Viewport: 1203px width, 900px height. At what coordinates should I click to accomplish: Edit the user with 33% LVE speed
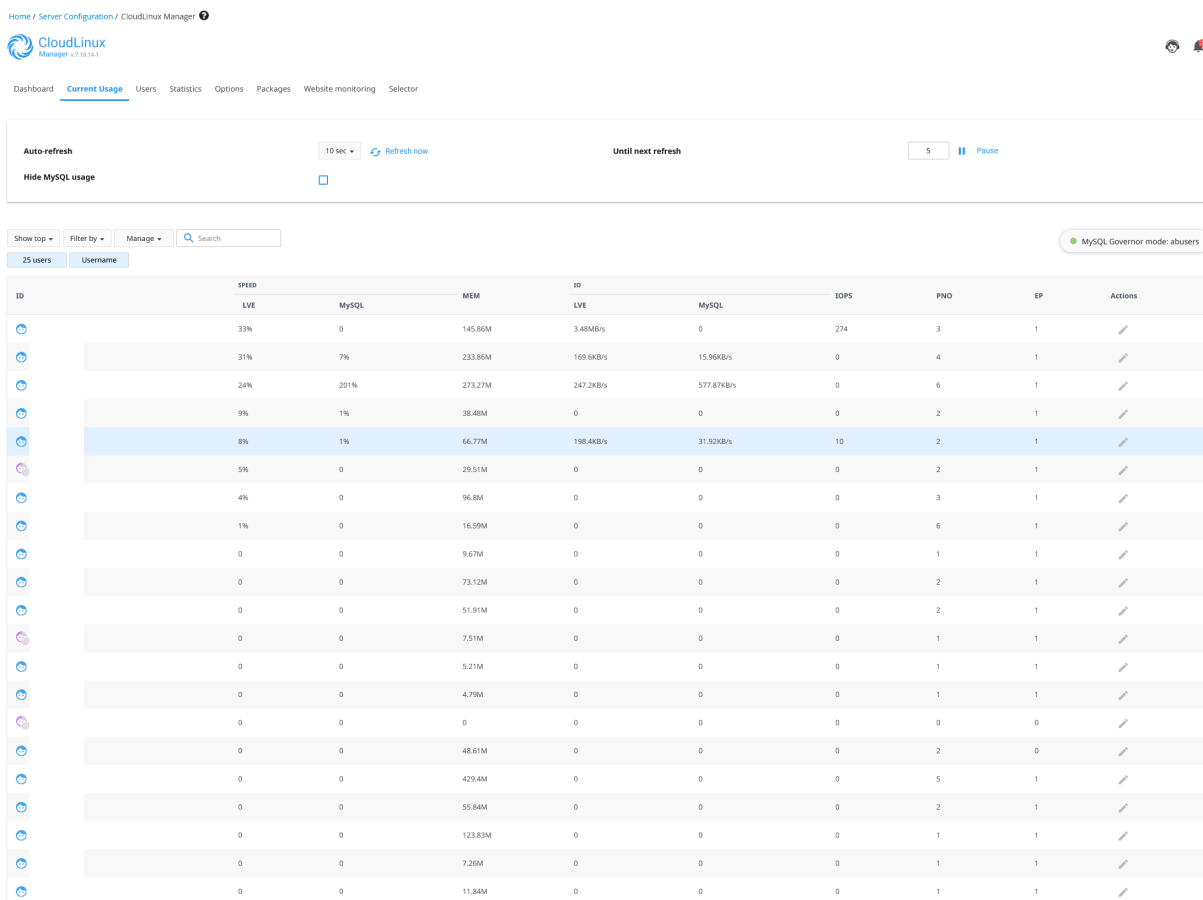[x=1123, y=330]
